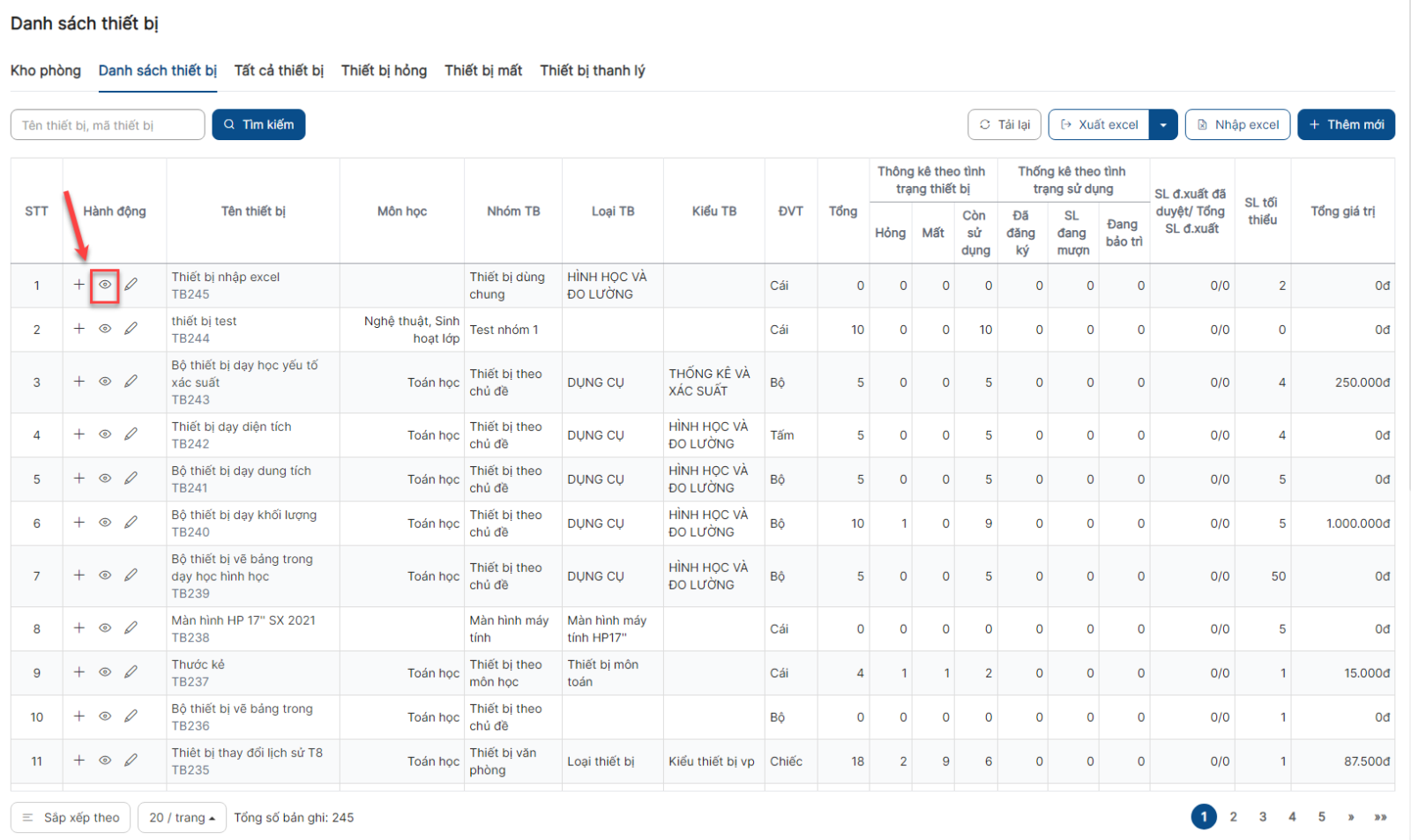
Task: Click the plus icon for TB240 khối lượng
Action: (x=79, y=523)
